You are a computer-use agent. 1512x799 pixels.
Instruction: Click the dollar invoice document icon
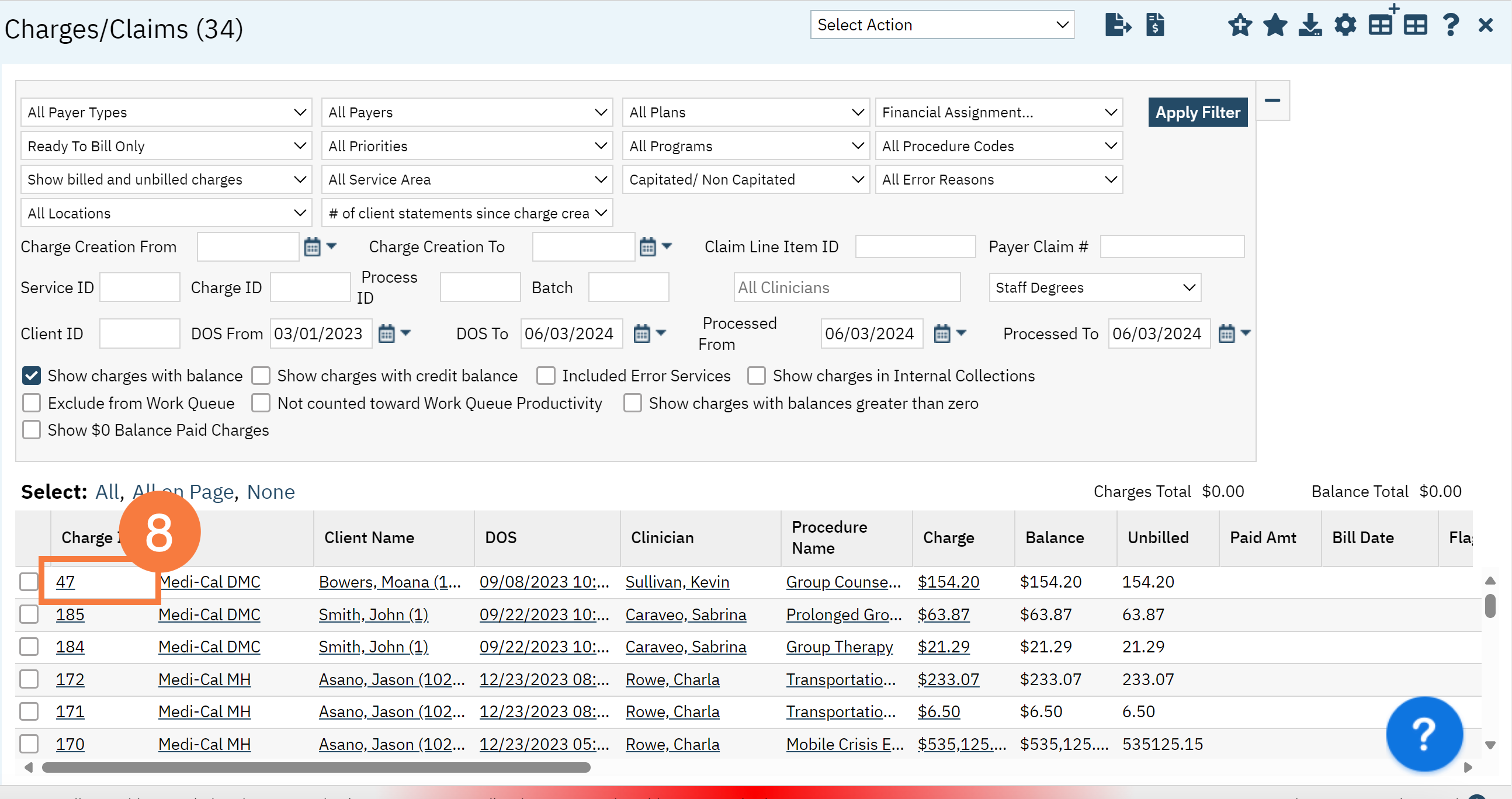tap(1154, 25)
